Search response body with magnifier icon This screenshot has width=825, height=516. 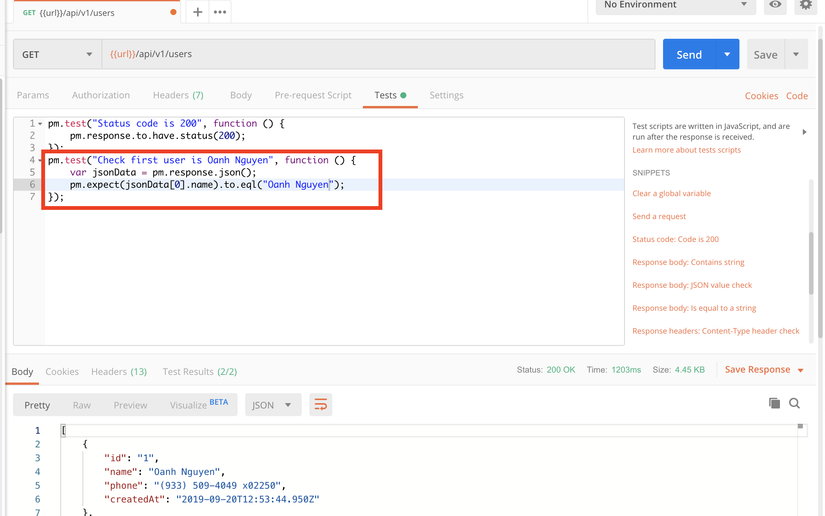pos(794,403)
